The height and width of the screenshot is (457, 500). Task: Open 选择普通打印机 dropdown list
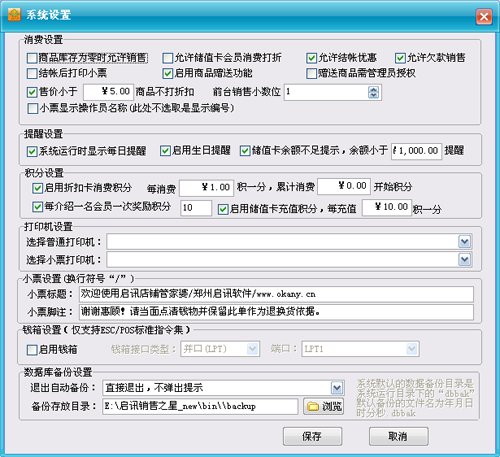pyautogui.click(x=465, y=242)
